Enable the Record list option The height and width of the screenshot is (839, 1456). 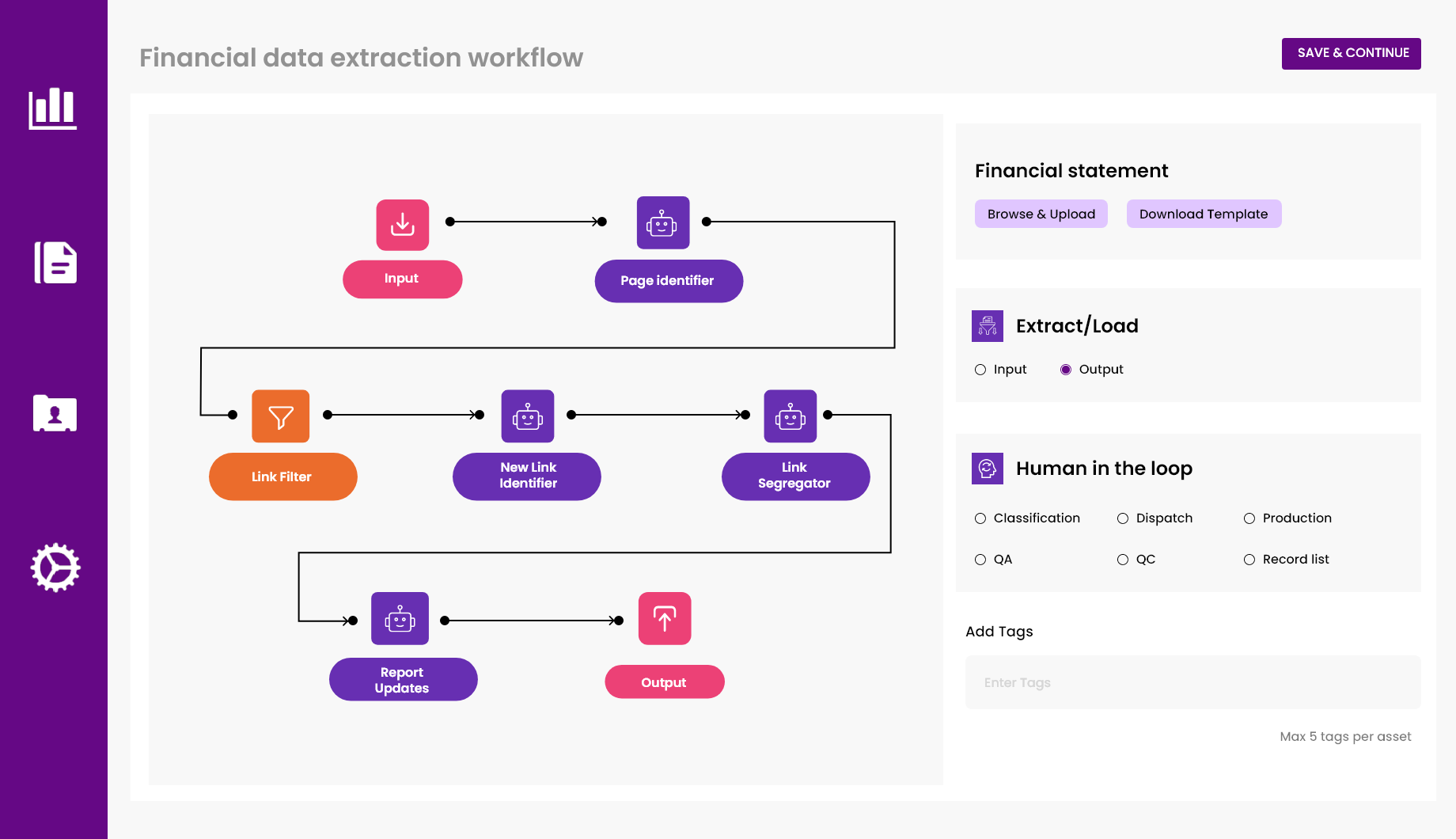point(1249,559)
